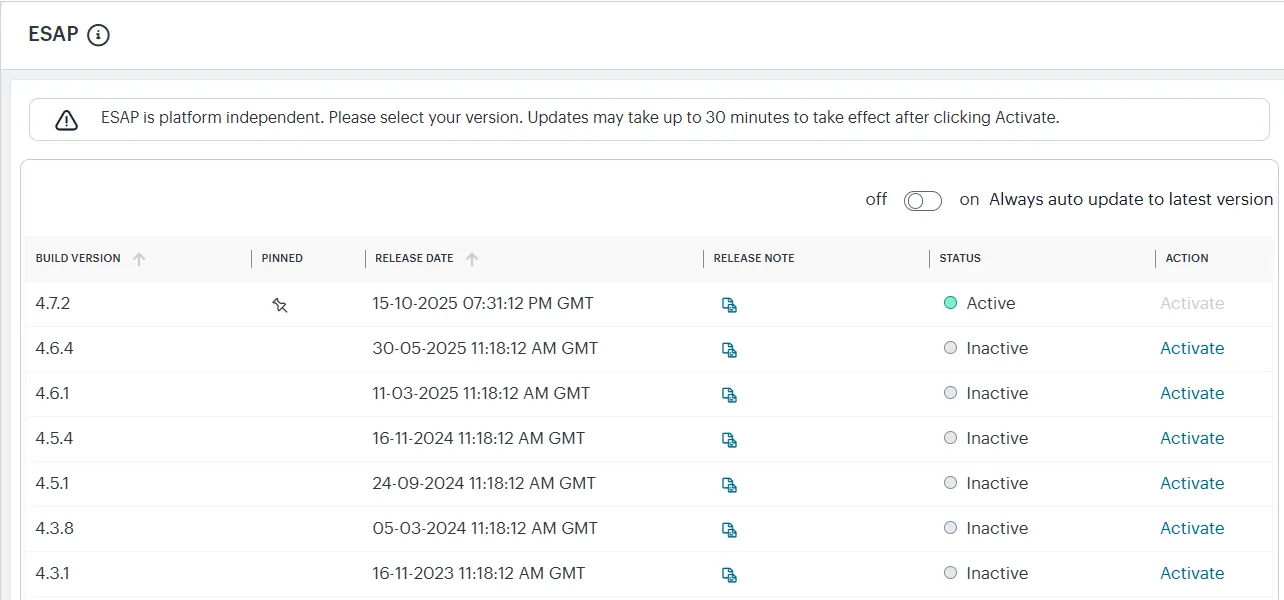
Task: Click the disabled Activate for 4.7.2
Action: (x=1192, y=303)
